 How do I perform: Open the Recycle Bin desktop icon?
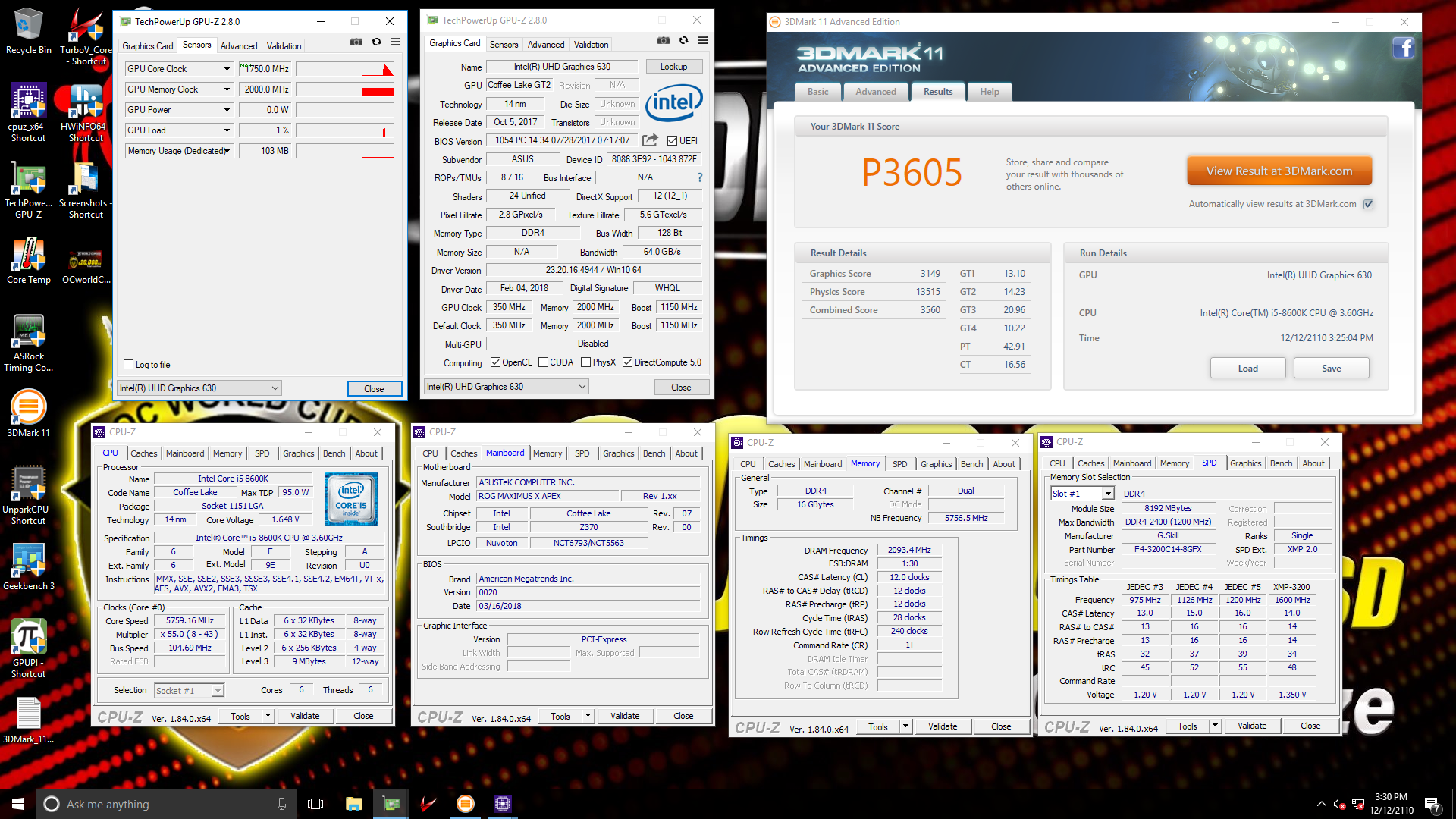coord(28,32)
